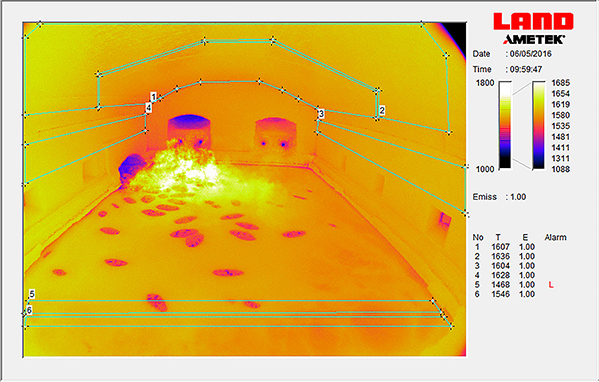This screenshot has width=599, height=382.
Task: Click the Emiss 1.00 value
Action: point(518,197)
